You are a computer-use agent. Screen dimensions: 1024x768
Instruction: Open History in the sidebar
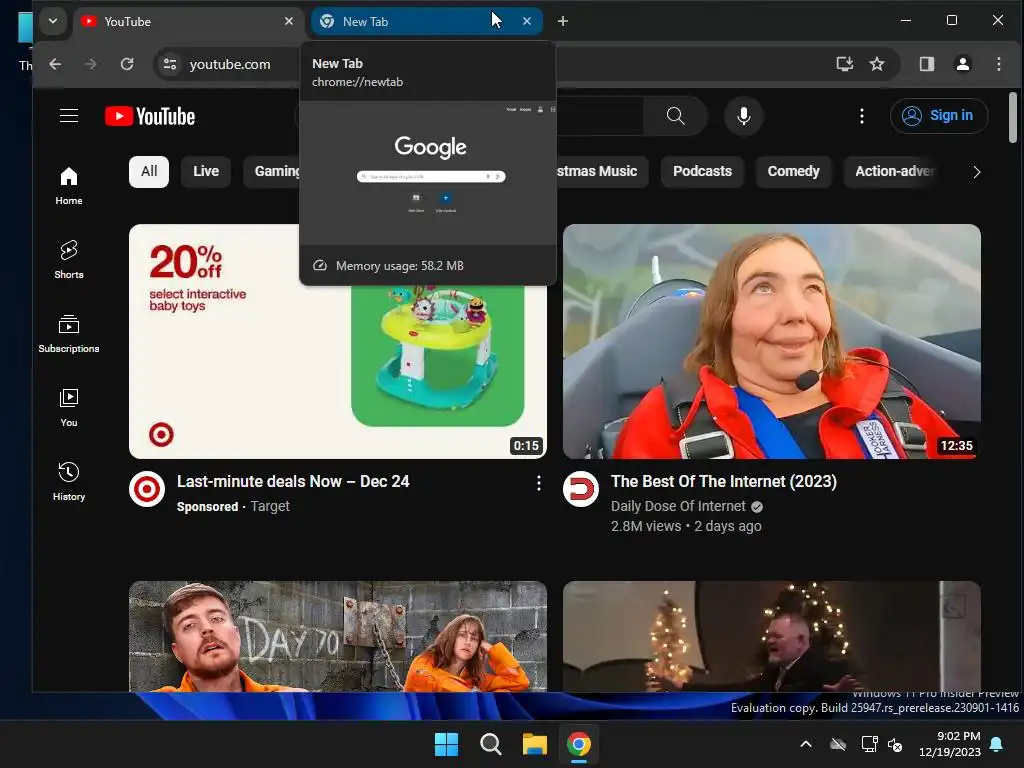click(x=69, y=481)
